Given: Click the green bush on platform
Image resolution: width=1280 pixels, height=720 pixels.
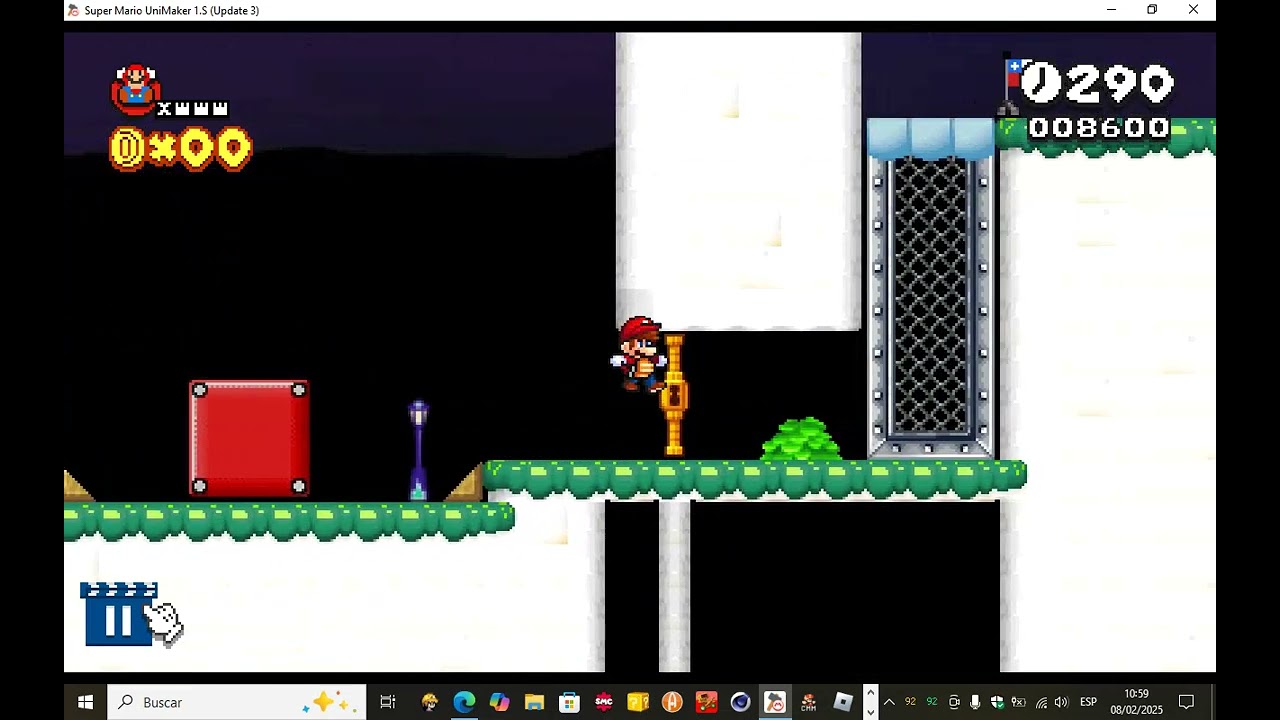Looking at the screenshot, I should (801, 439).
